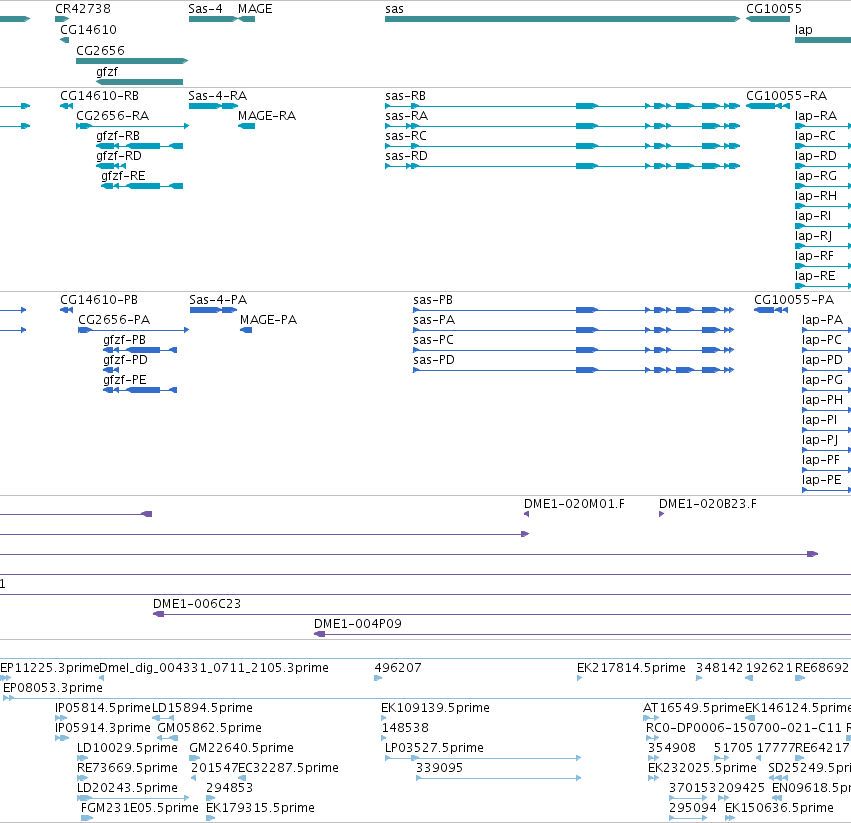This screenshot has height=823, width=851.
Task: Select protein MAGE-PA label
Action: coord(268,320)
